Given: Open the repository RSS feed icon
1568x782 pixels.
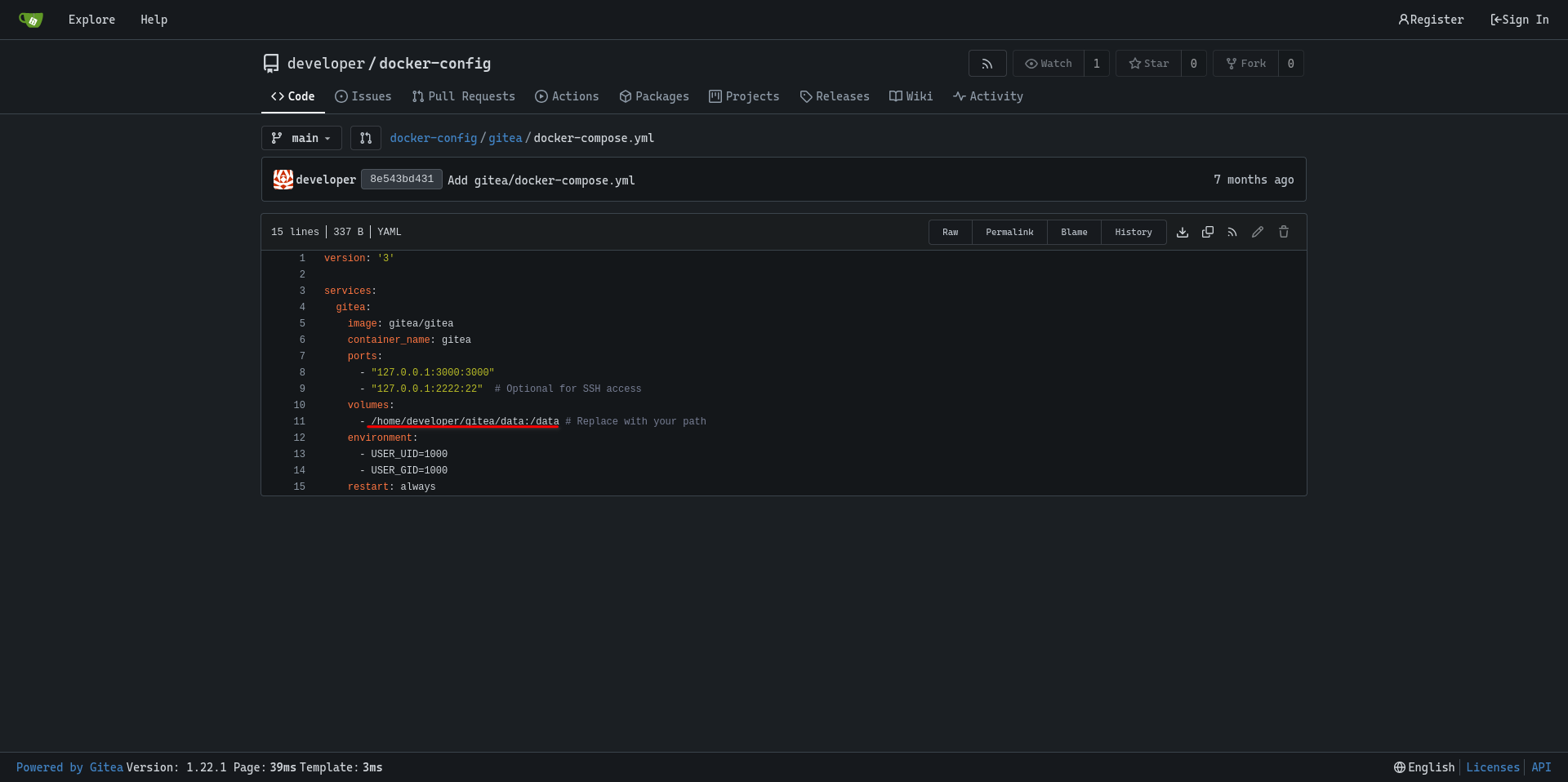Looking at the screenshot, I should click(987, 64).
